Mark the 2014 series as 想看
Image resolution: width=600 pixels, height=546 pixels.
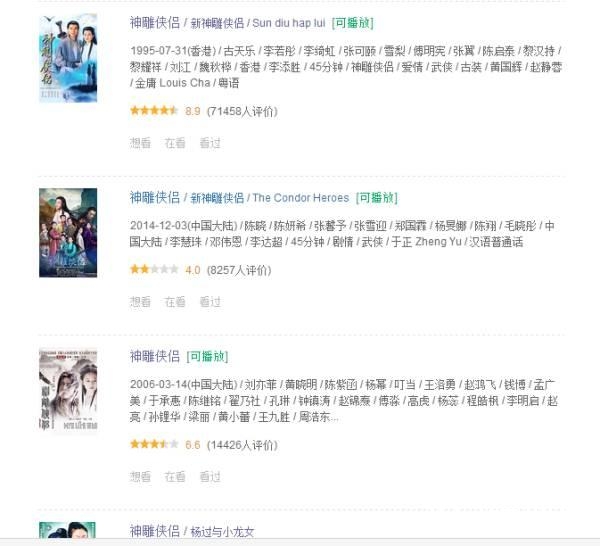pyautogui.click(x=140, y=302)
